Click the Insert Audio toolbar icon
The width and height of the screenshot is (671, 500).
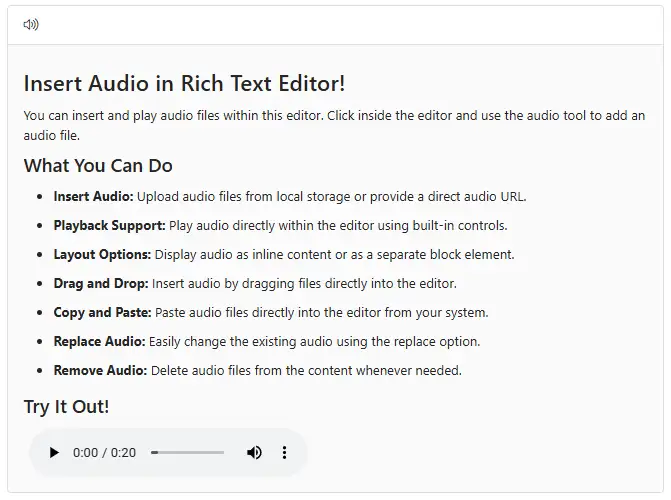click(31, 25)
